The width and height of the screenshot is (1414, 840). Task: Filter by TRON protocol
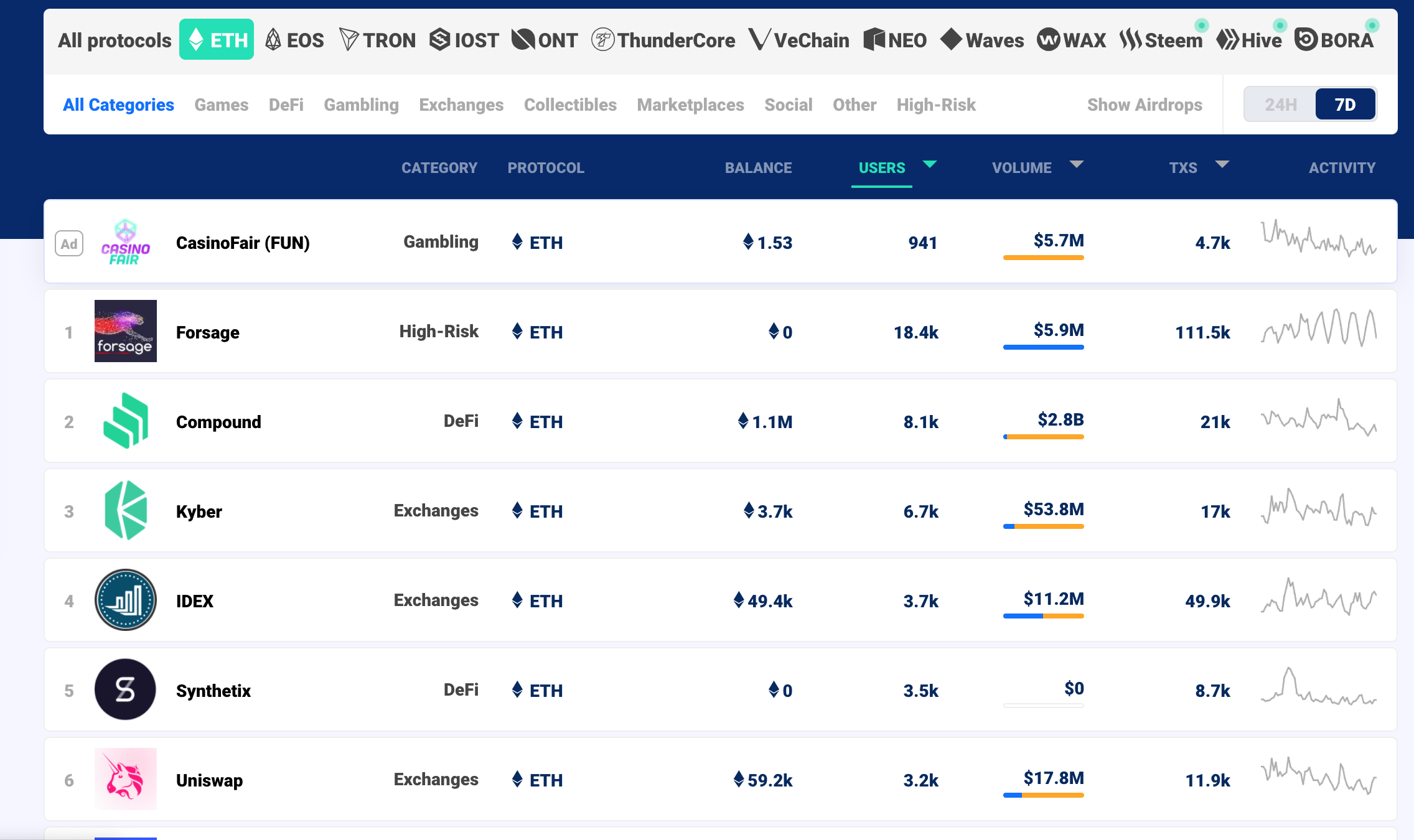(x=378, y=40)
